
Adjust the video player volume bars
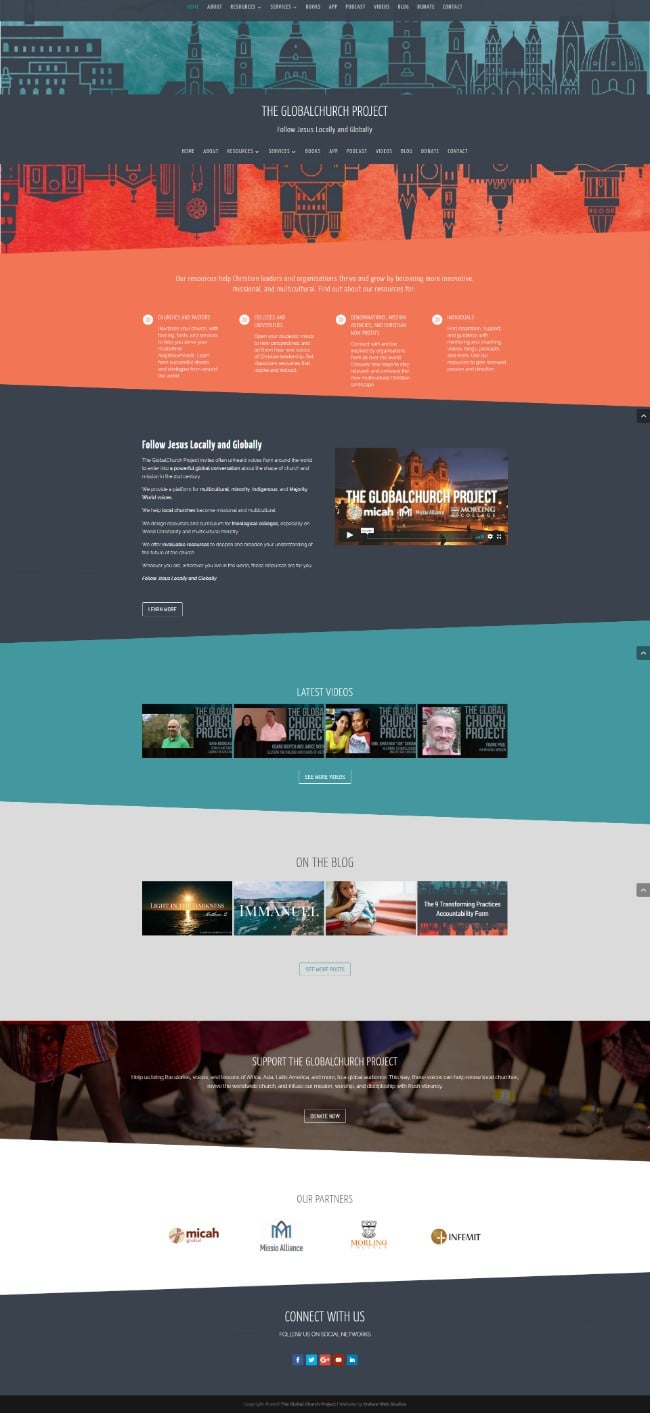(479, 536)
